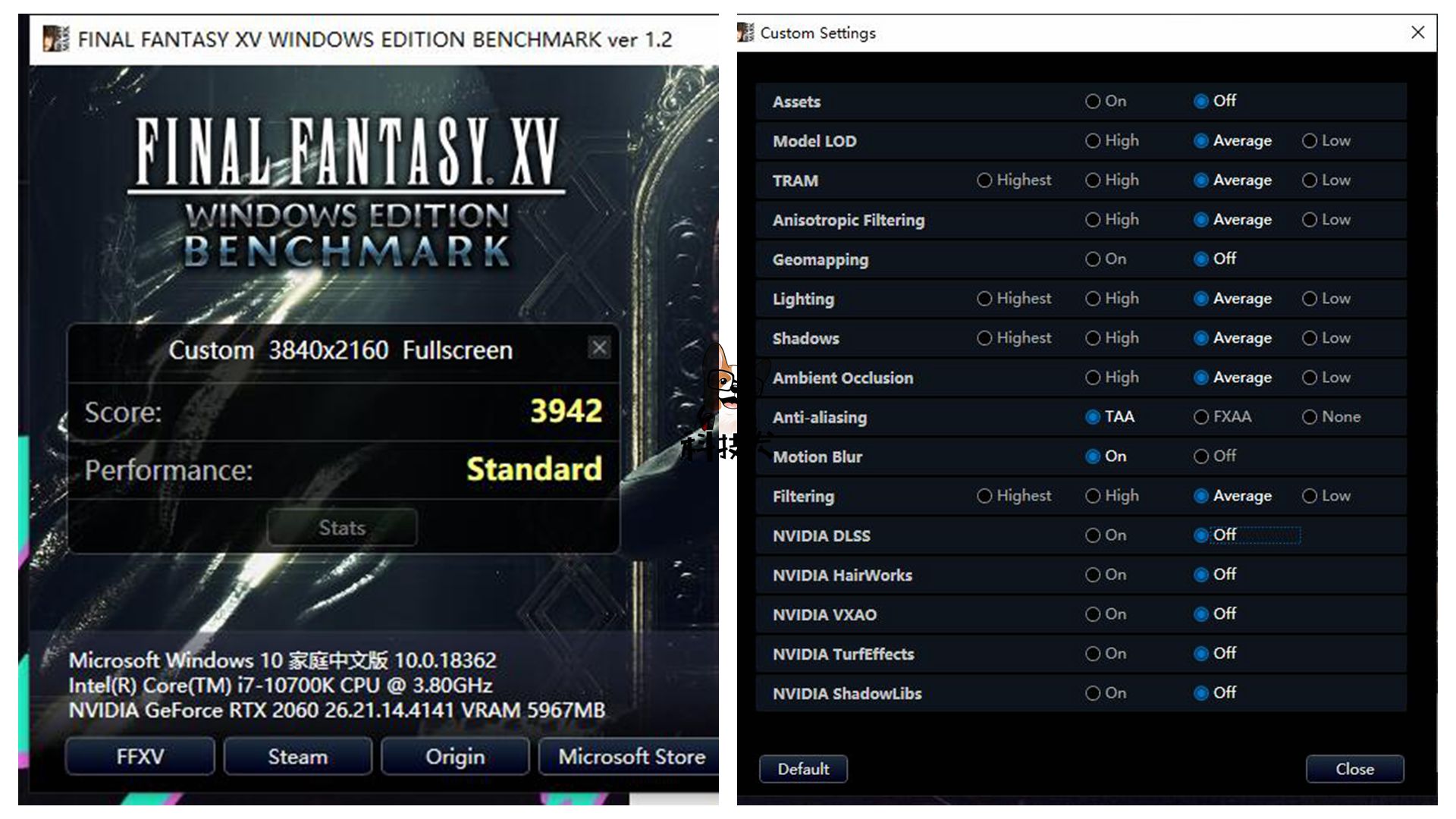
Task: Enable NVIDIA DLSS On option
Action: (x=1092, y=535)
